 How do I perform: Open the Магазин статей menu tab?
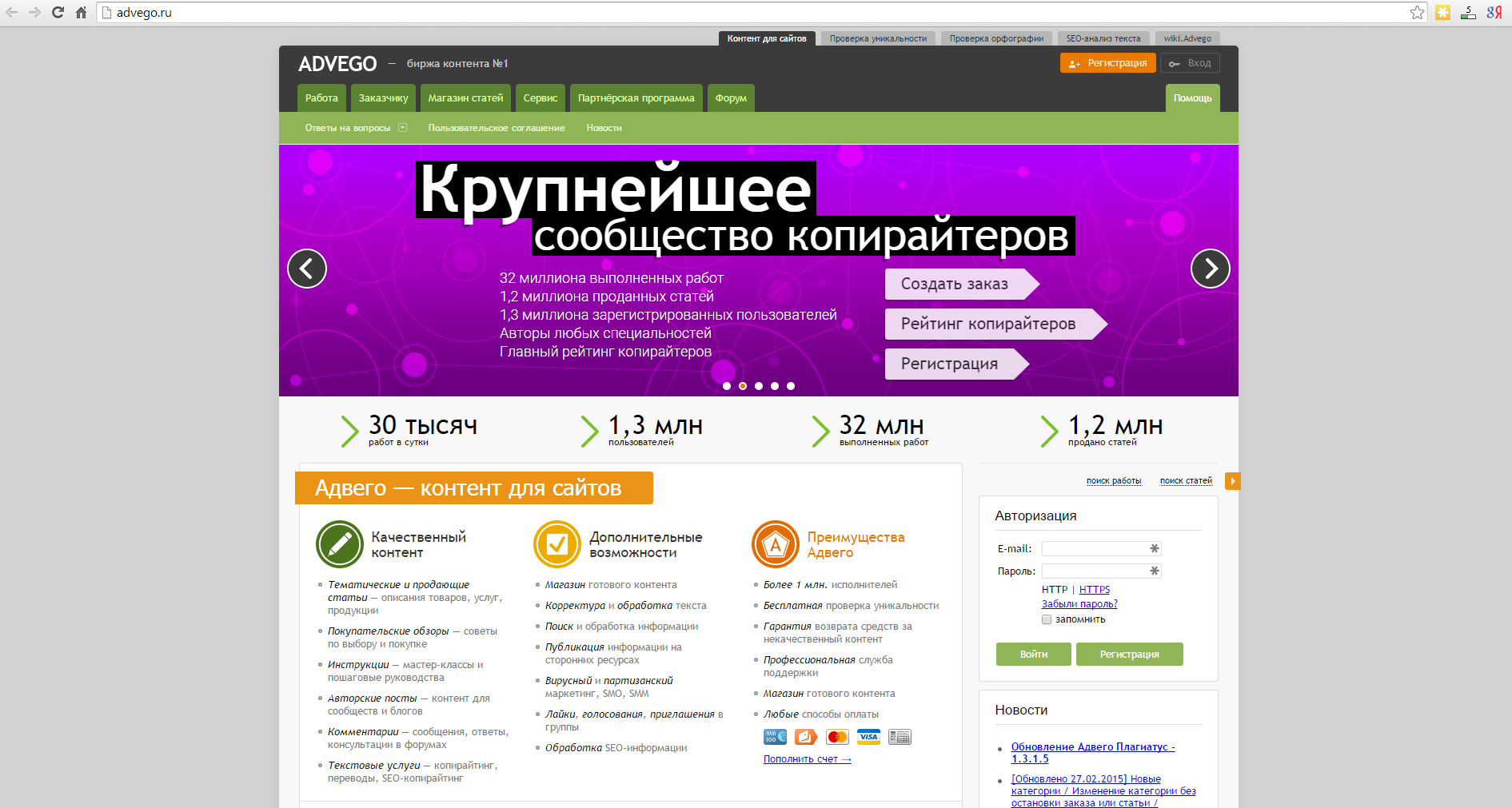click(x=465, y=98)
